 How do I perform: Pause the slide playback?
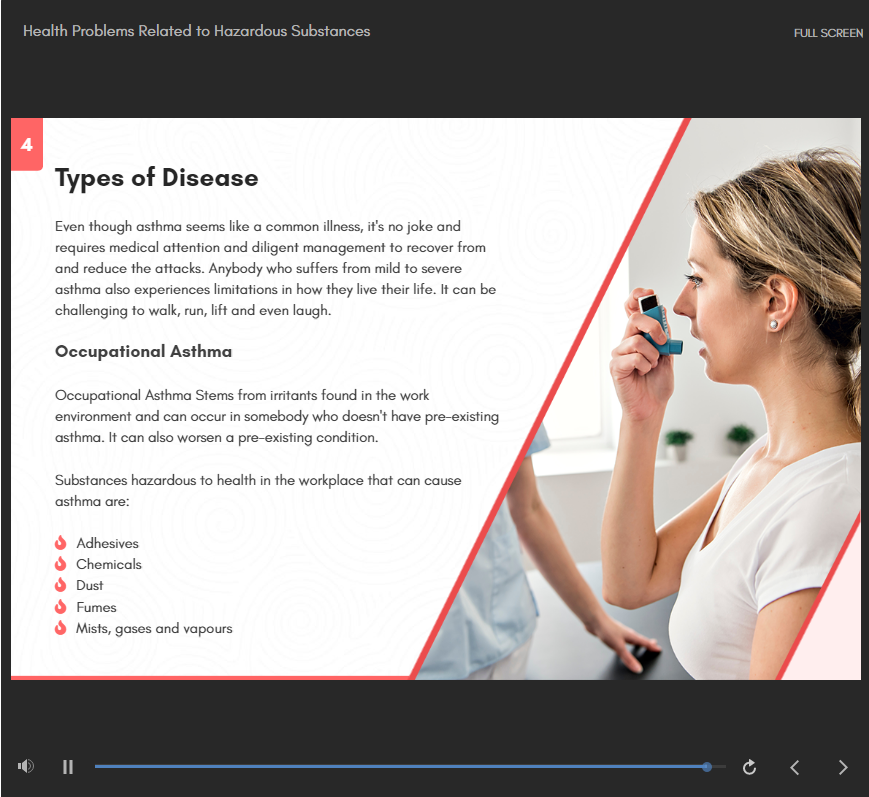tap(68, 767)
